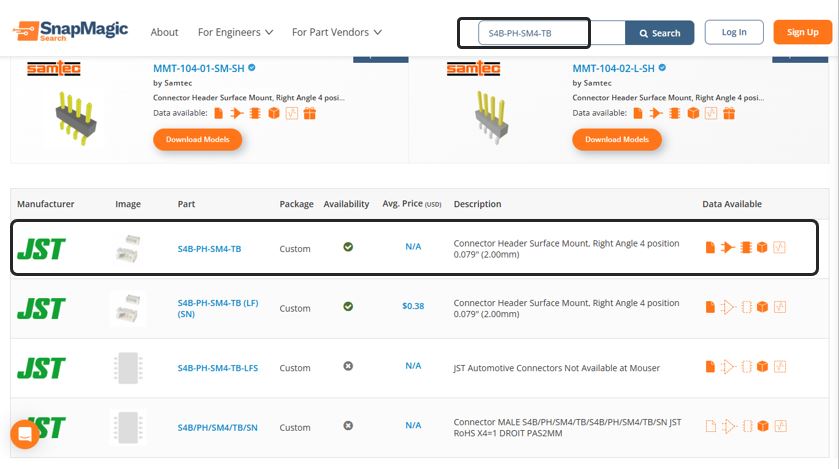839x469 pixels.
Task: Click the Sign Up button
Action: point(802,32)
